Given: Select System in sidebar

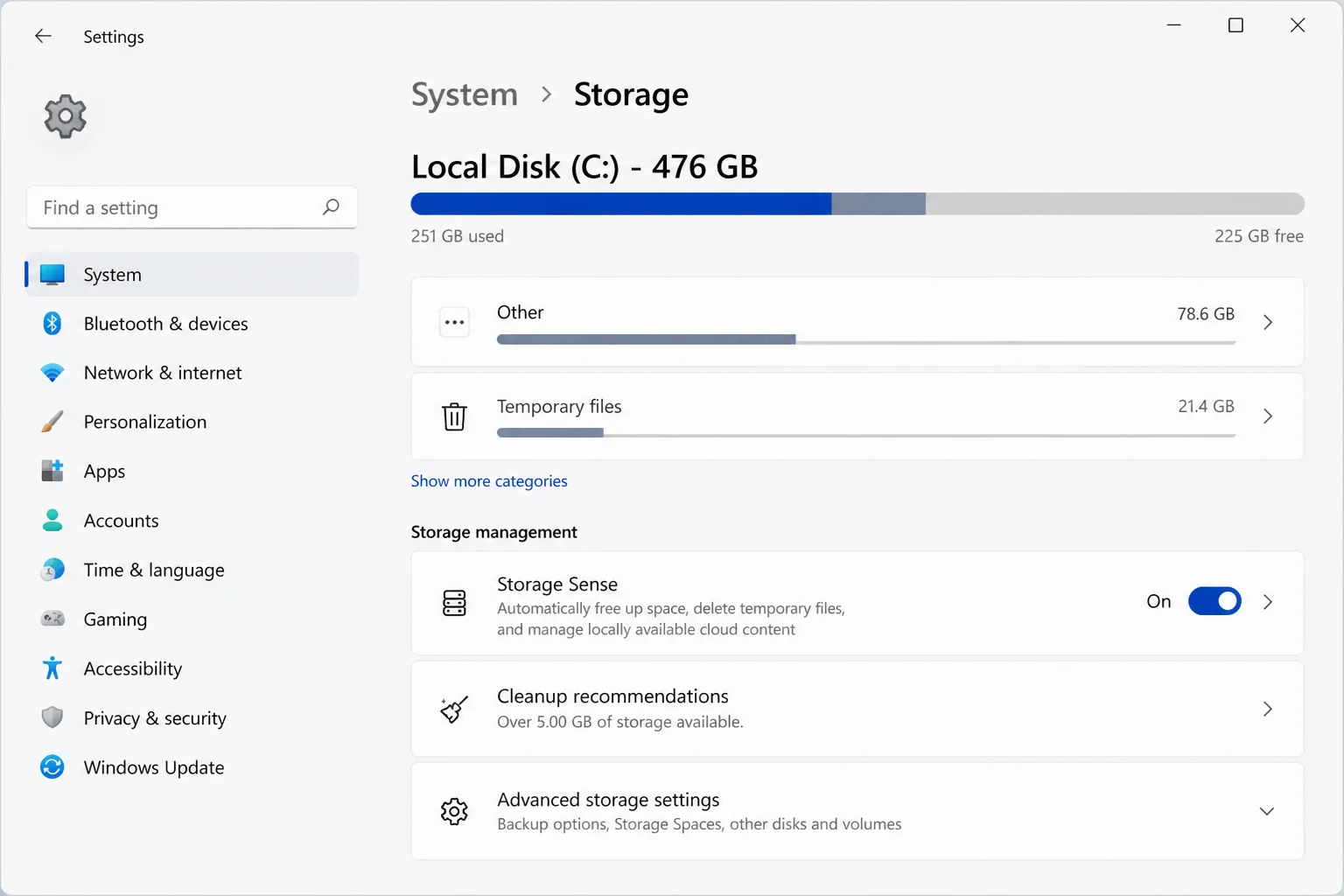Looking at the screenshot, I should click(x=192, y=275).
